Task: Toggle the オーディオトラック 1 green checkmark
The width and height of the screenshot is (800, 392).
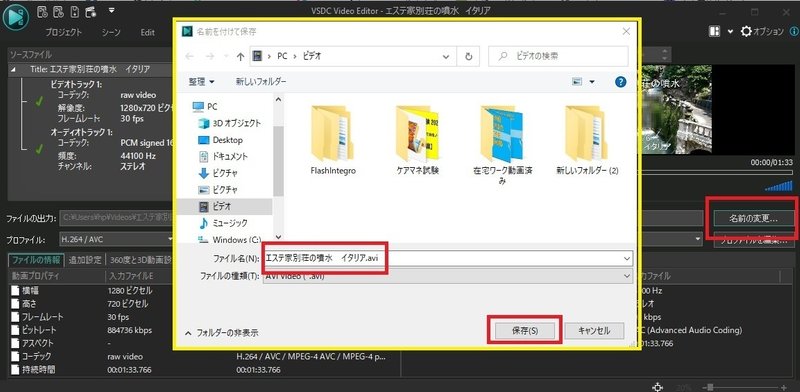Action: coord(39,149)
